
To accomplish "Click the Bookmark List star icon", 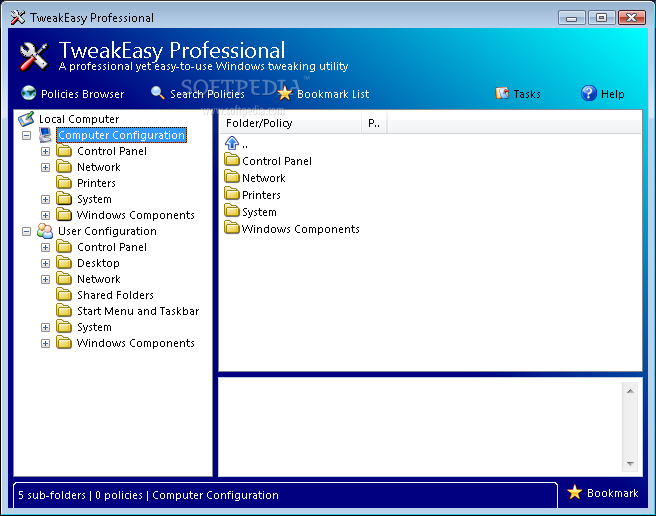I will pos(284,93).
